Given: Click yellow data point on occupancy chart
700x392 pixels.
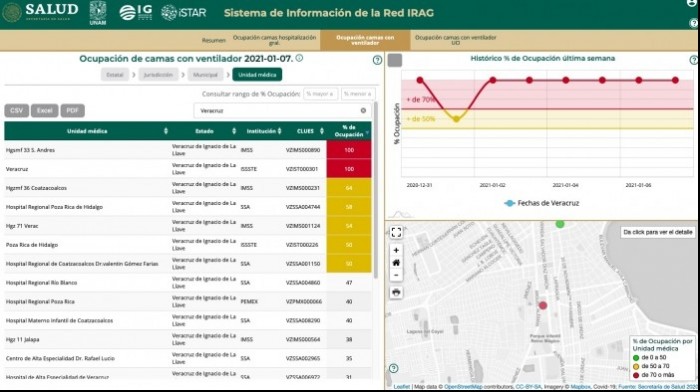Looking at the screenshot, I should [456, 119].
